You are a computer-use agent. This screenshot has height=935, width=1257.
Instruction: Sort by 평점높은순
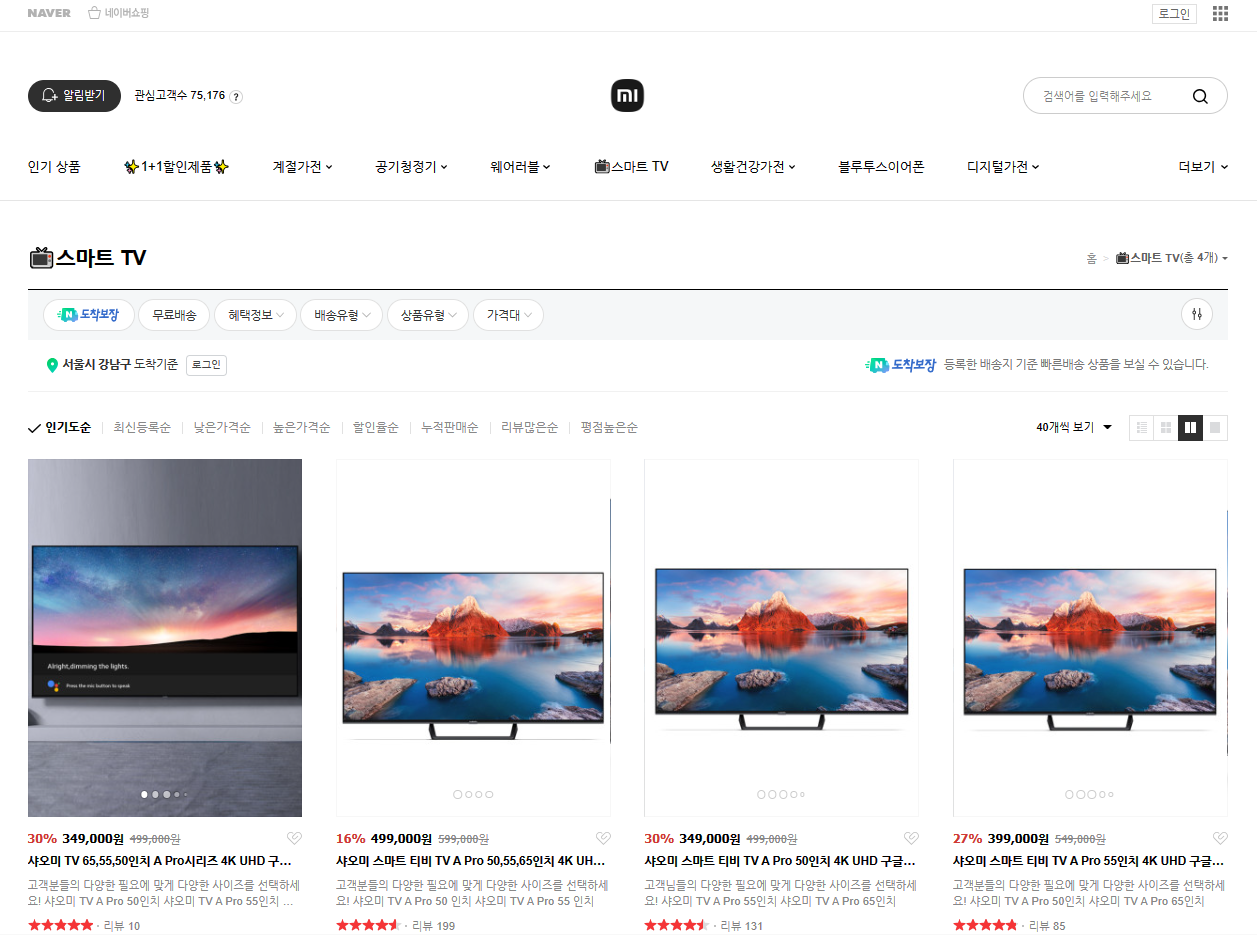pos(609,428)
